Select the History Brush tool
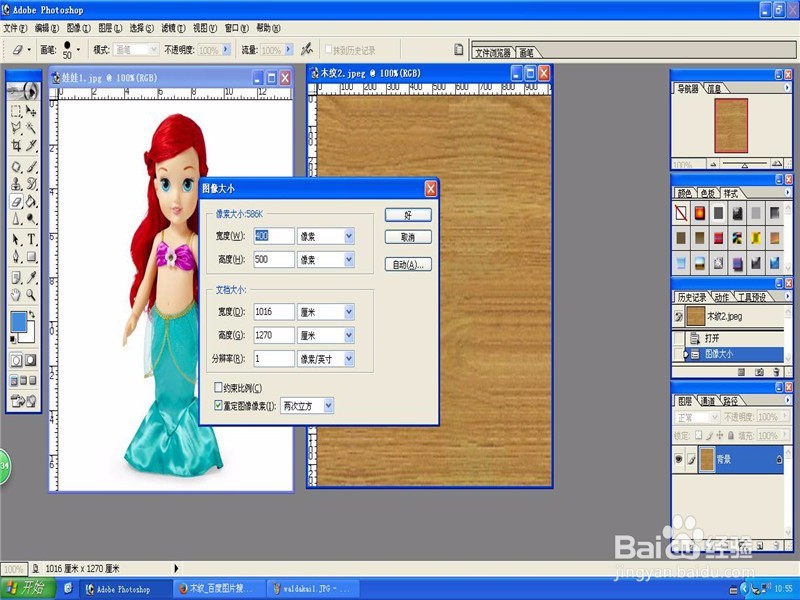 click(x=31, y=184)
